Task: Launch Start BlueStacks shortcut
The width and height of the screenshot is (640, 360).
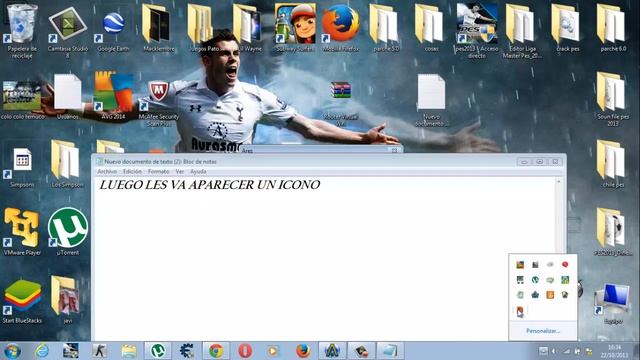Action: [x=22, y=301]
